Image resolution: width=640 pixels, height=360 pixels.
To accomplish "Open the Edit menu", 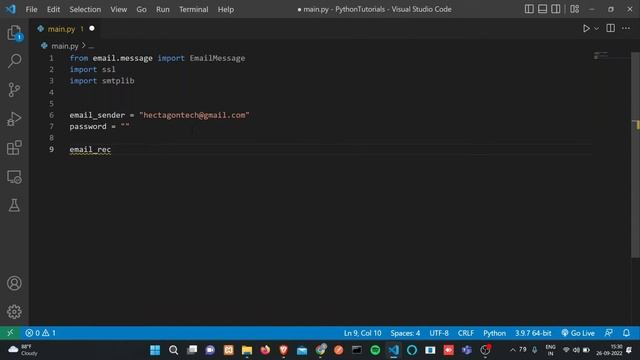I will (53, 9).
